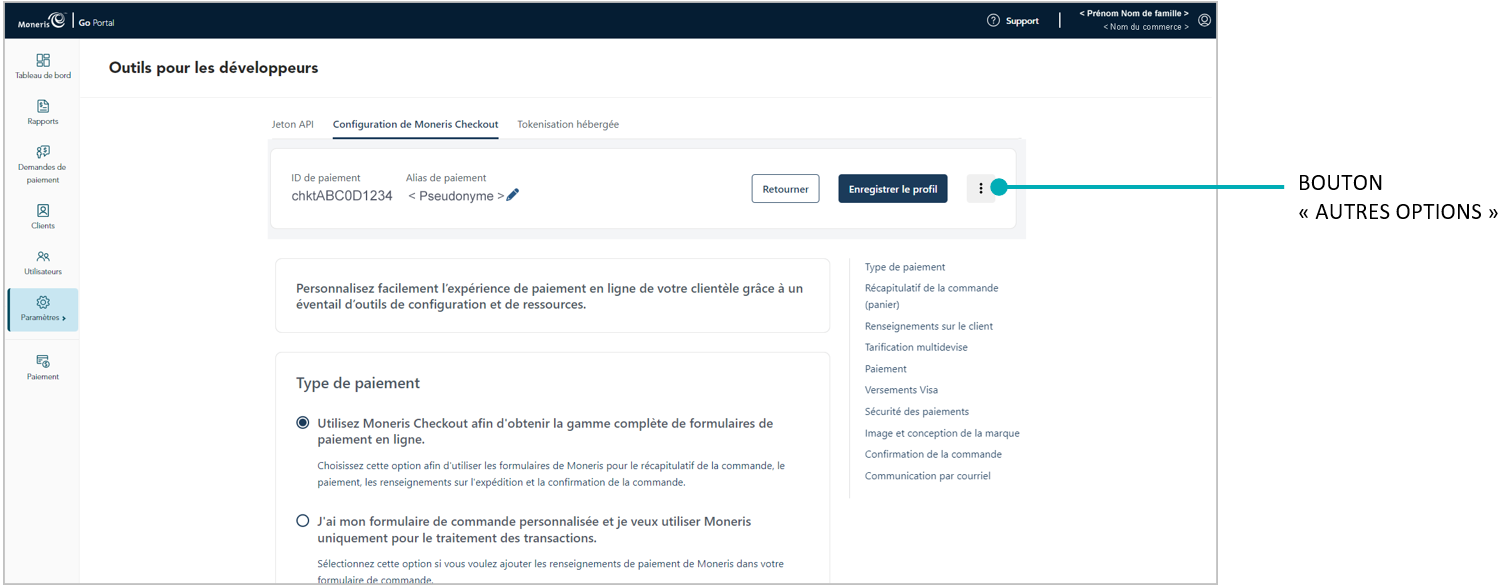The width and height of the screenshot is (1500, 588).
Task: Click the Nom du commerce label
Action: [x=1146, y=27]
